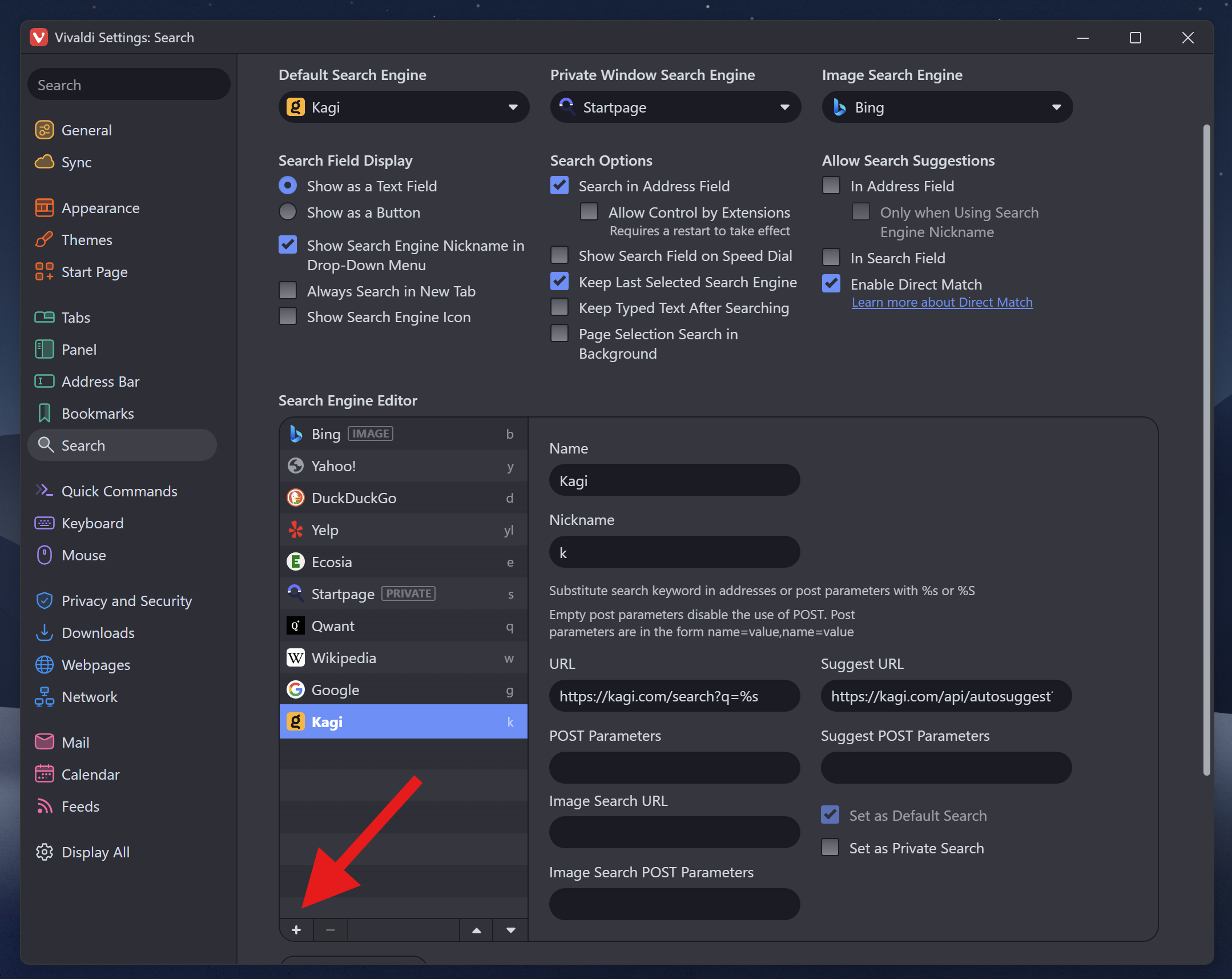
Task: Click the add search engine plus button
Action: [296, 930]
